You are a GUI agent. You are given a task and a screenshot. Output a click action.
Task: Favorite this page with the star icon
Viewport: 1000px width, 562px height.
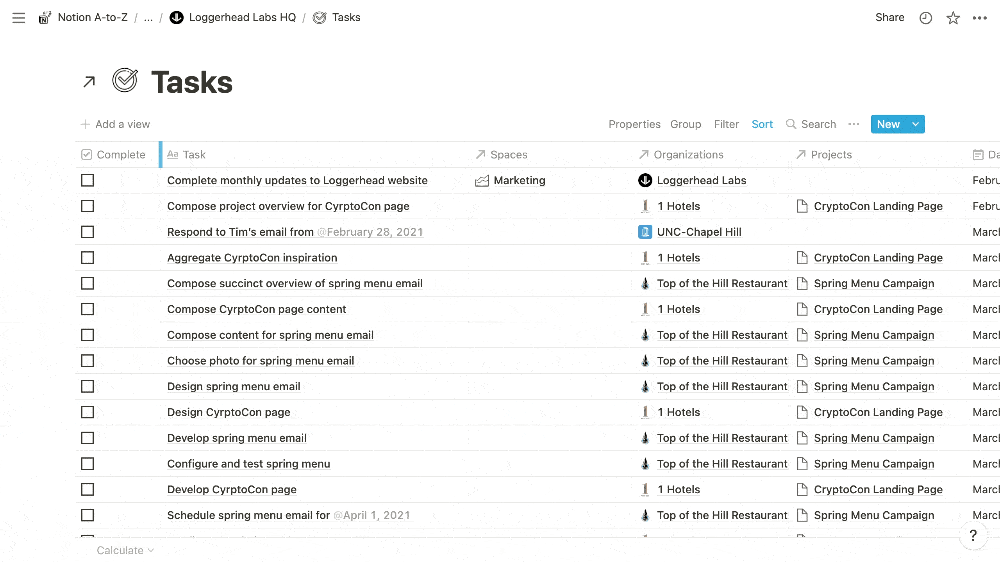pyautogui.click(x=953, y=18)
